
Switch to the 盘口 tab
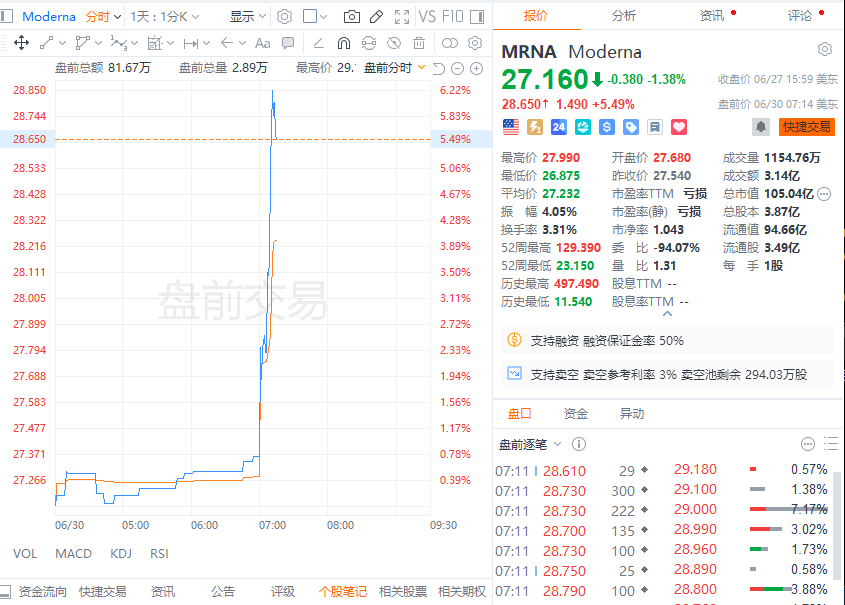pyautogui.click(x=520, y=414)
